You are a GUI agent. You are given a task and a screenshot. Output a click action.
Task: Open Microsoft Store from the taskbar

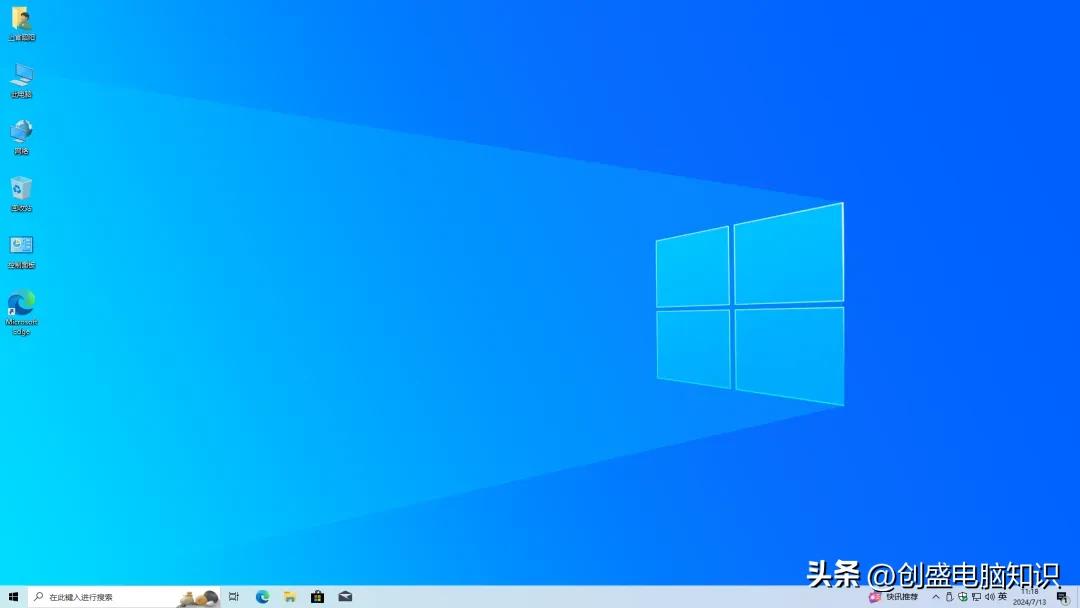tap(316, 597)
